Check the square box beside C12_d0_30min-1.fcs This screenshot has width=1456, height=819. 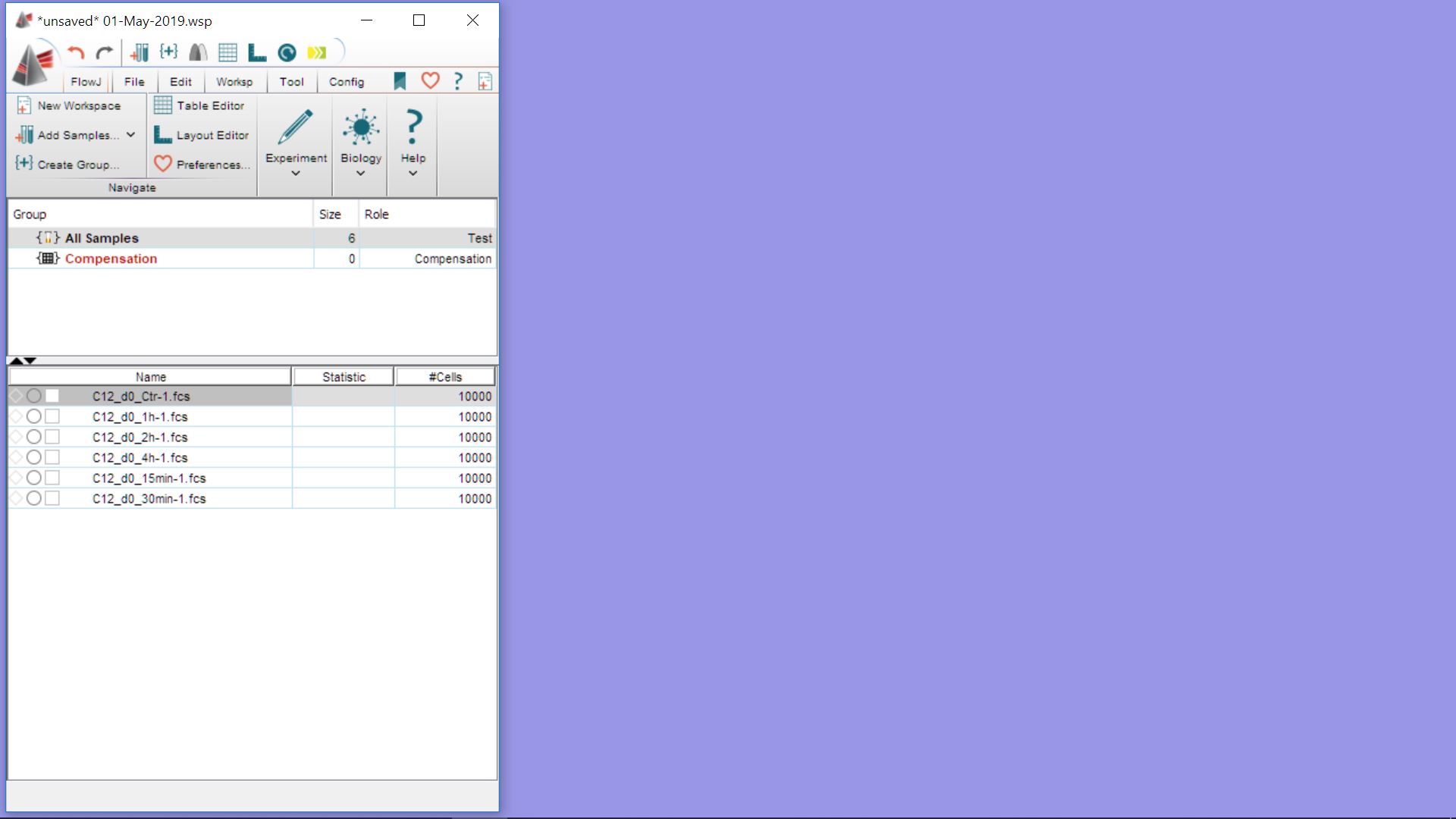pyautogui.click(x=52, y=498)
